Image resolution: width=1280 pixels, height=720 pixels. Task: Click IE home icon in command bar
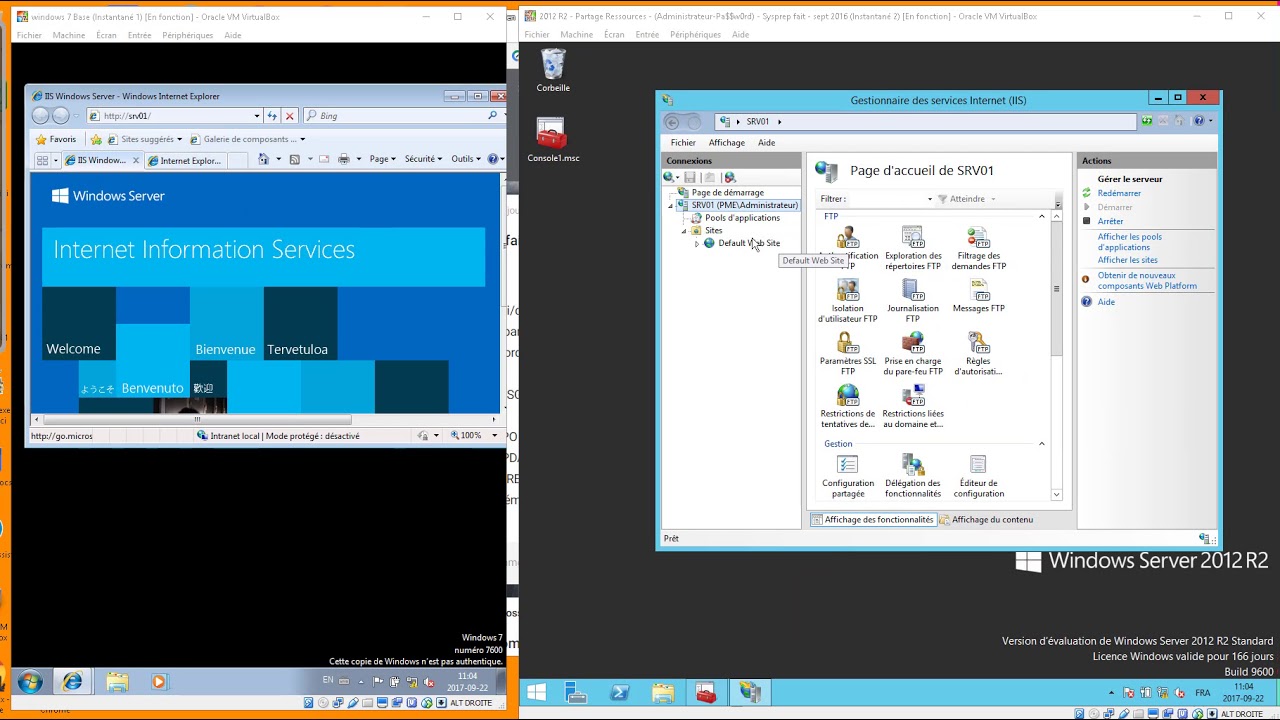(x=264, y=159)
